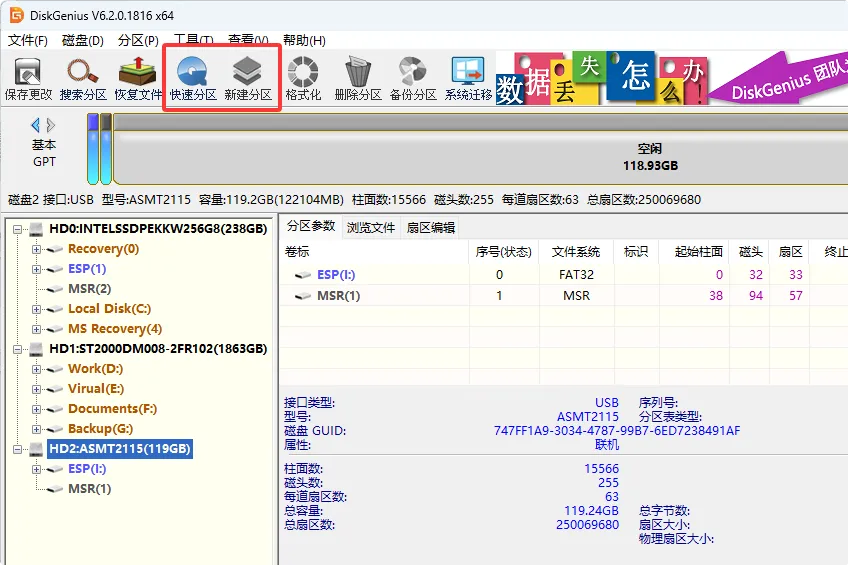The width and height of the screenshot is (848, 565).
Task: Expand the ESP(1) node under HD0
Action: [x=36, y=269]
